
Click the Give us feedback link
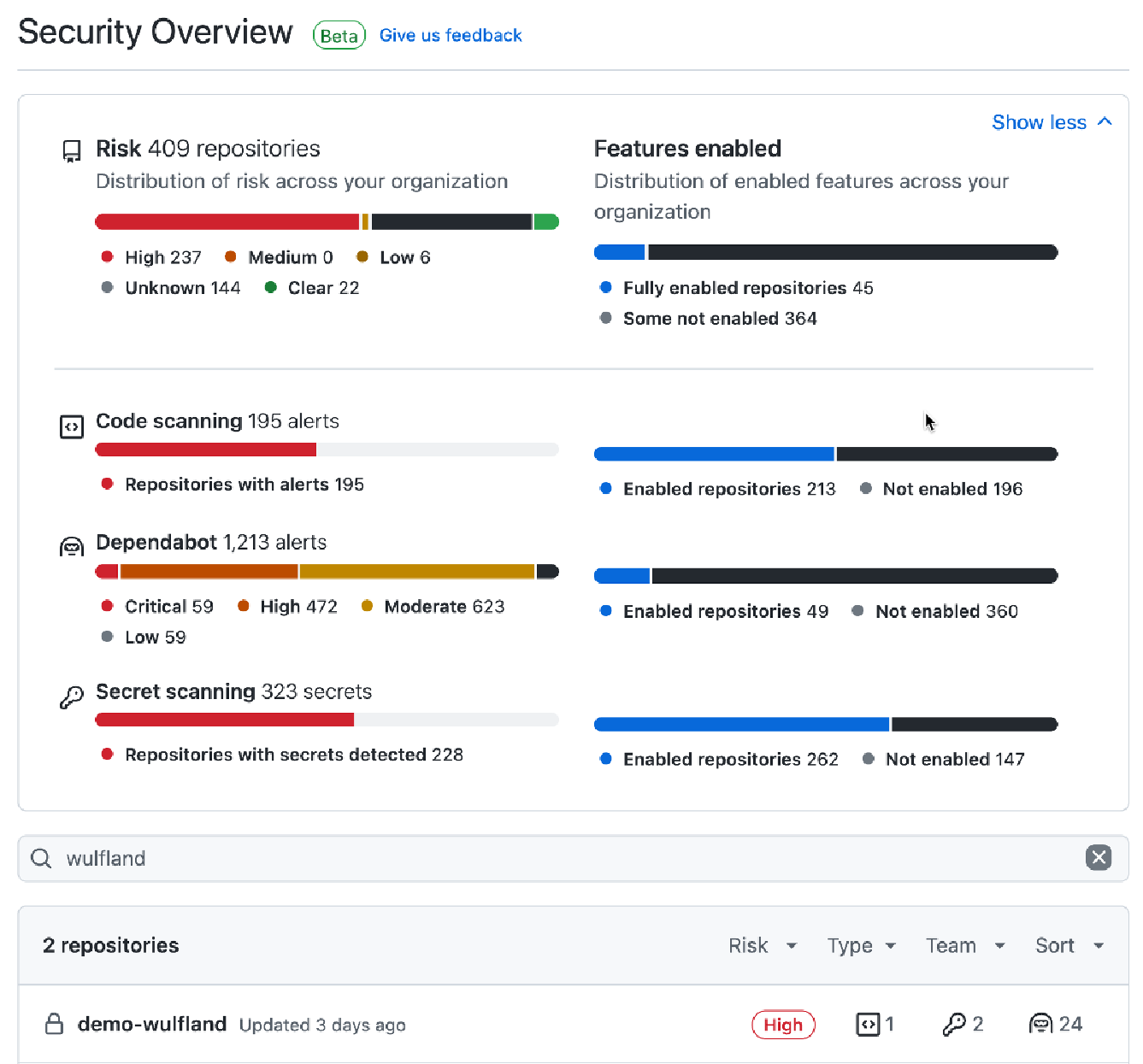coord(451,35)
